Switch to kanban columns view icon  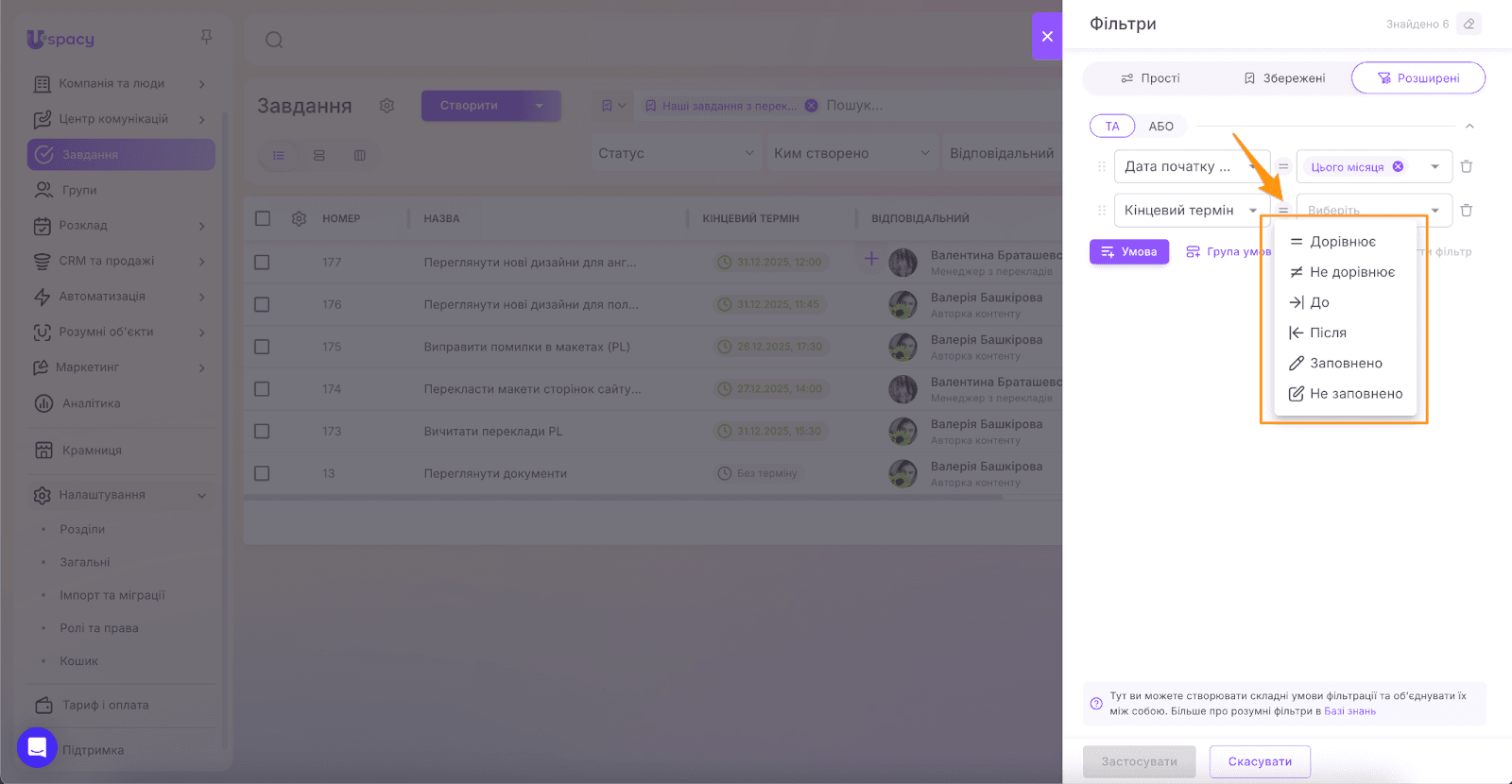point(360,155)
